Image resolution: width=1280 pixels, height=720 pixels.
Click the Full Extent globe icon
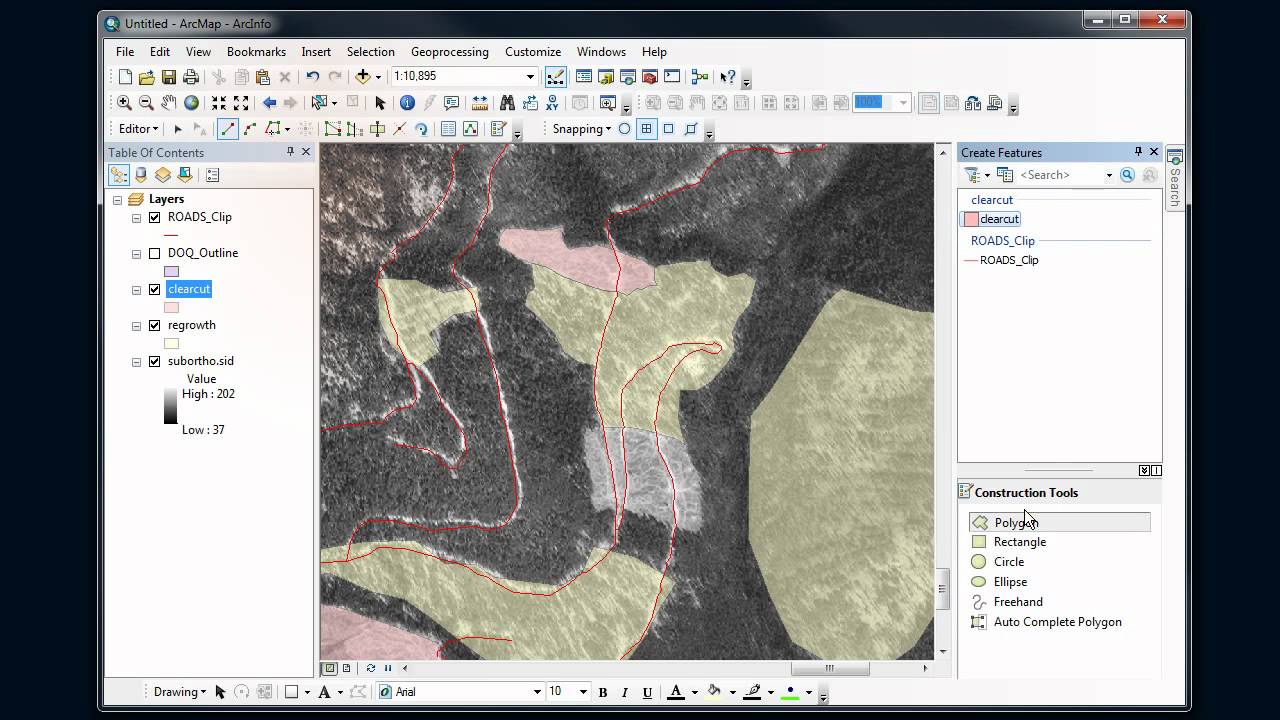coord(191,103)
